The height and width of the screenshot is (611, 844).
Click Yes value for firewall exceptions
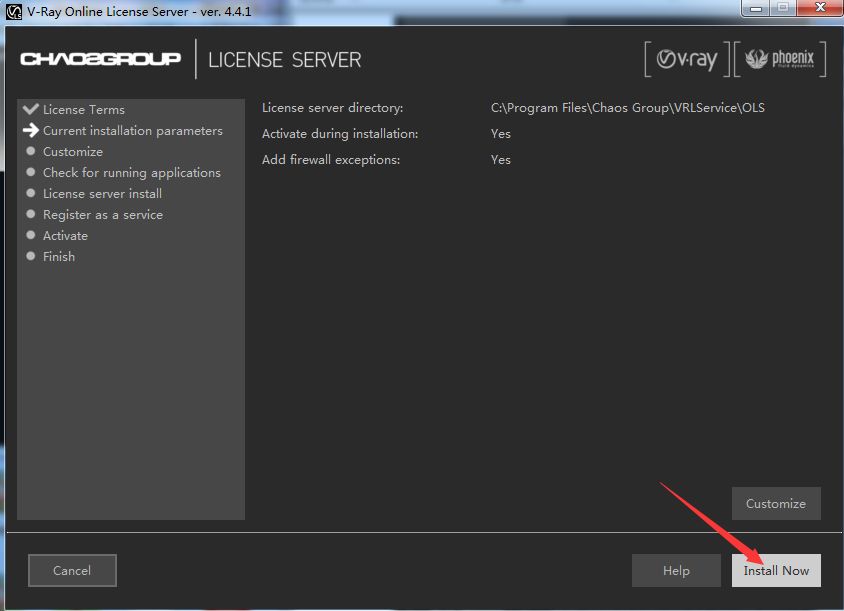click(501, 159)
